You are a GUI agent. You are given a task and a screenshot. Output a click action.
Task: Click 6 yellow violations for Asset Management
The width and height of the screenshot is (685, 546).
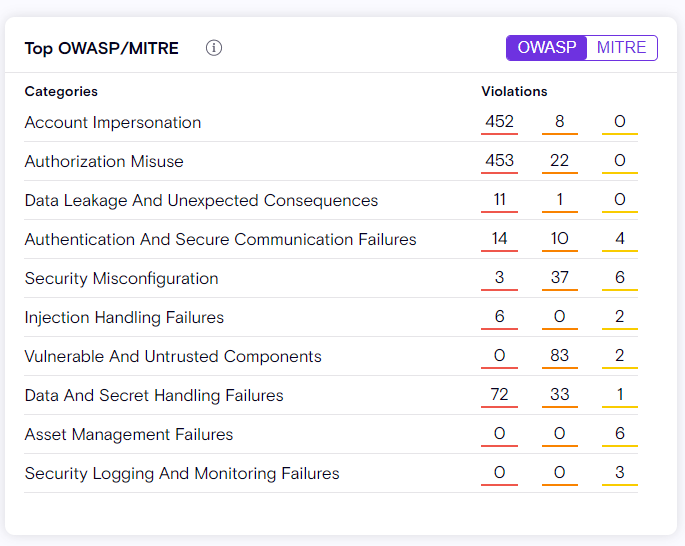620,435
